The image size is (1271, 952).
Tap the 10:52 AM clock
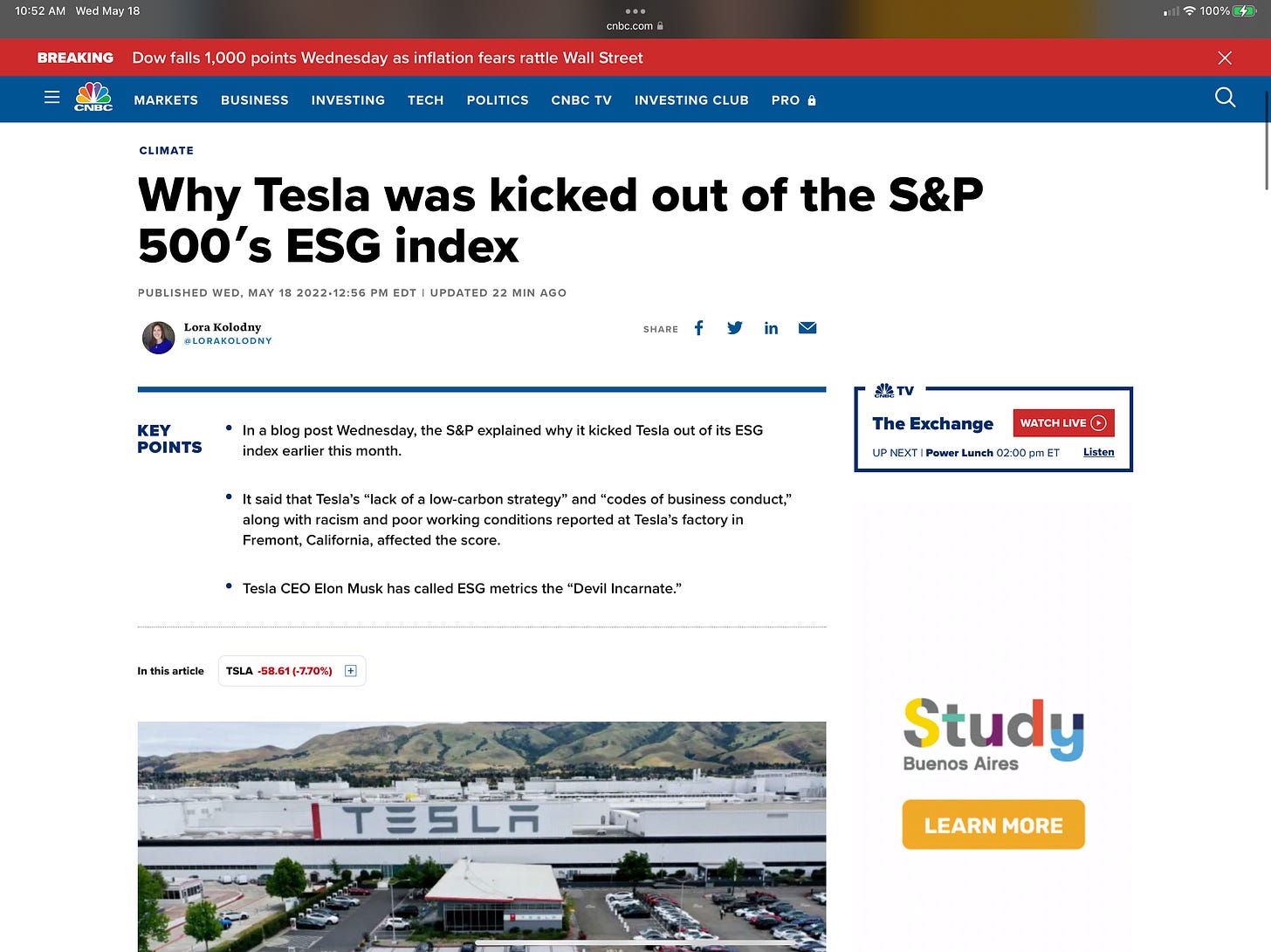[40, 11]
